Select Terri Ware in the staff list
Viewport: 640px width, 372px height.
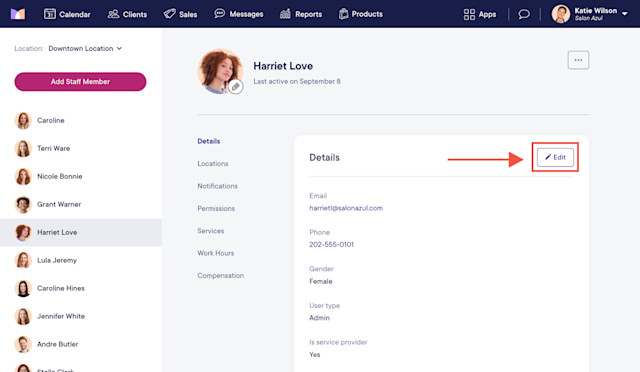coord(81,148)
